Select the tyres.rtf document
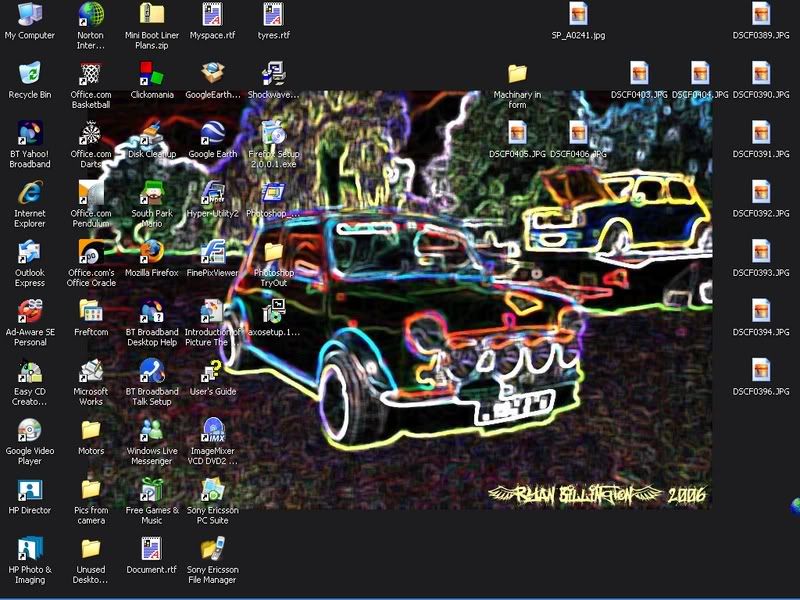 pyautogui.click(x=273, y=14)
